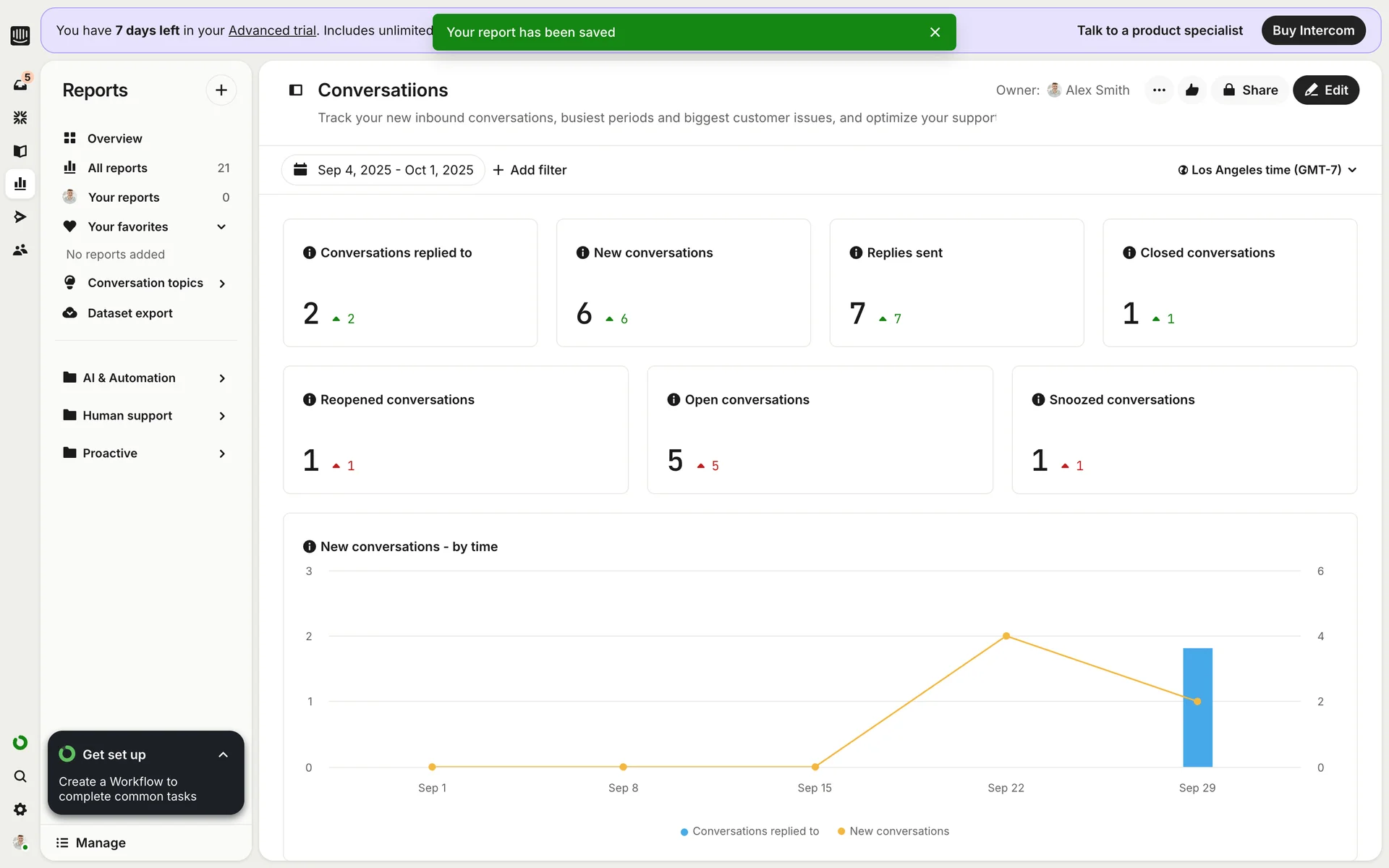Click the thumbs-up like report icon

click(1192, 90)
